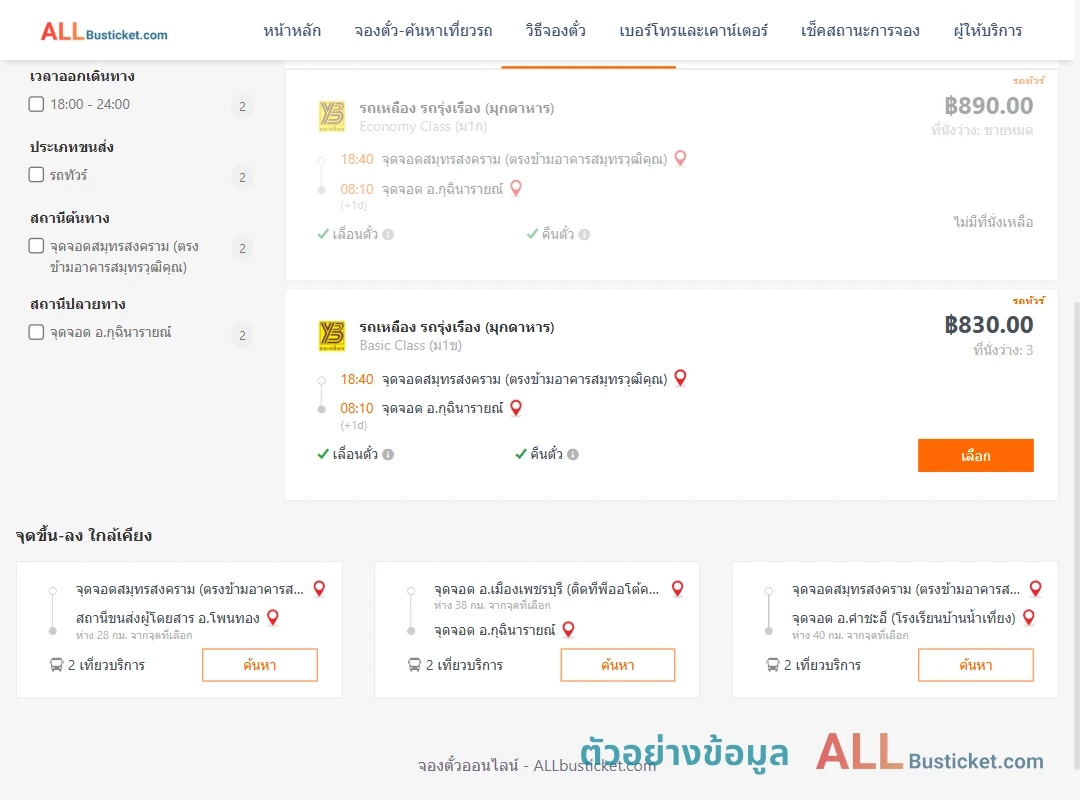Show info icon next to เลื่อนตั๋ว in Basic Class trip
Image resolution: width=1080 pixels, height=800 pixels.
tap(388, 454)
